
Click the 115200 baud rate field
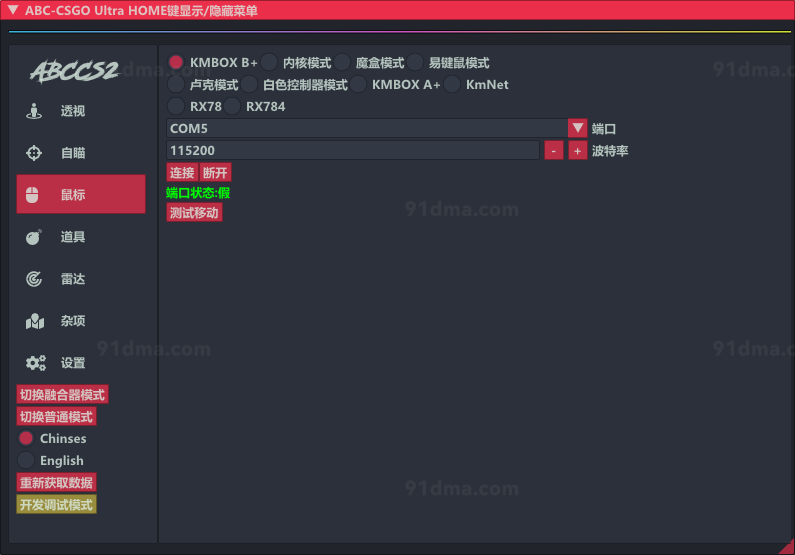(x=352, y=150)
